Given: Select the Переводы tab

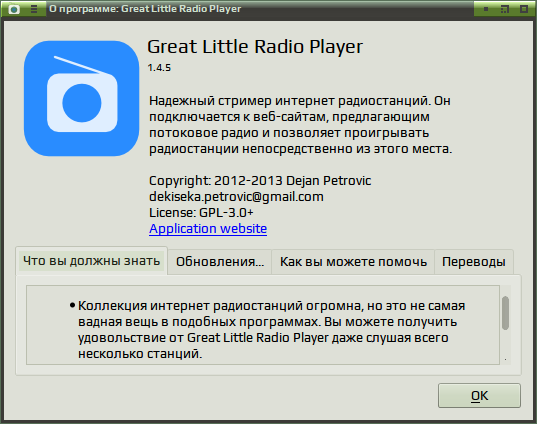Looking at the screenshot, I should [474, 262].
